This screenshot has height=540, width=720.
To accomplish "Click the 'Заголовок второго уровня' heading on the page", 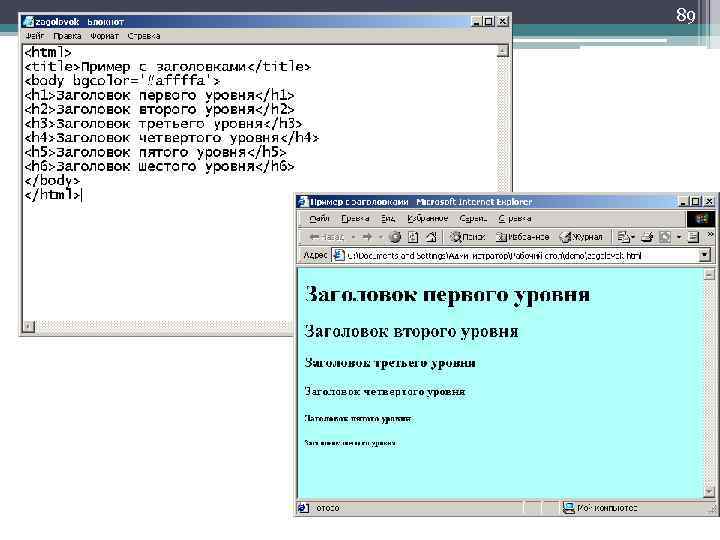I will coord(411,331).
